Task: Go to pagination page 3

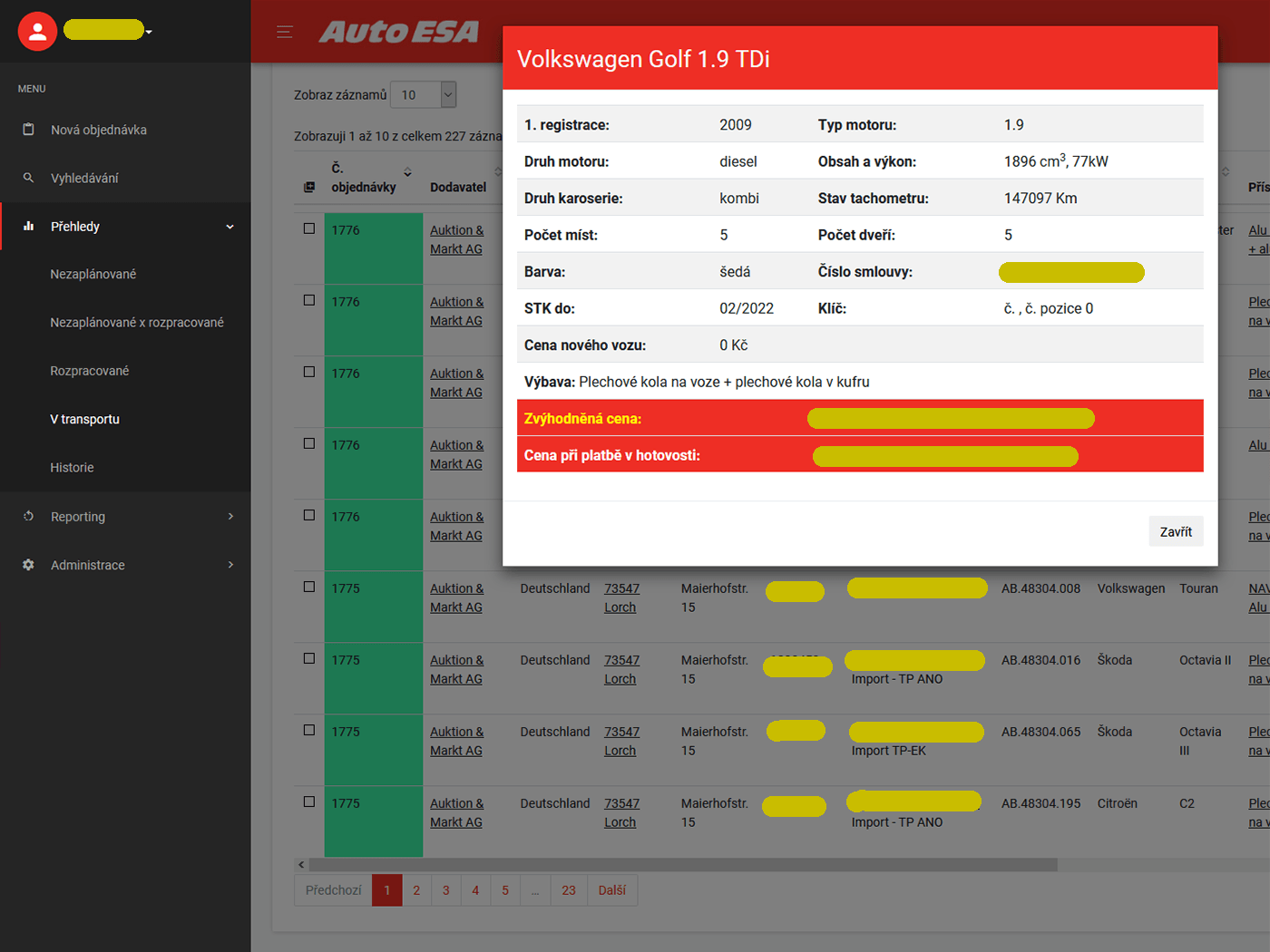Action: [x=446, y=890]
